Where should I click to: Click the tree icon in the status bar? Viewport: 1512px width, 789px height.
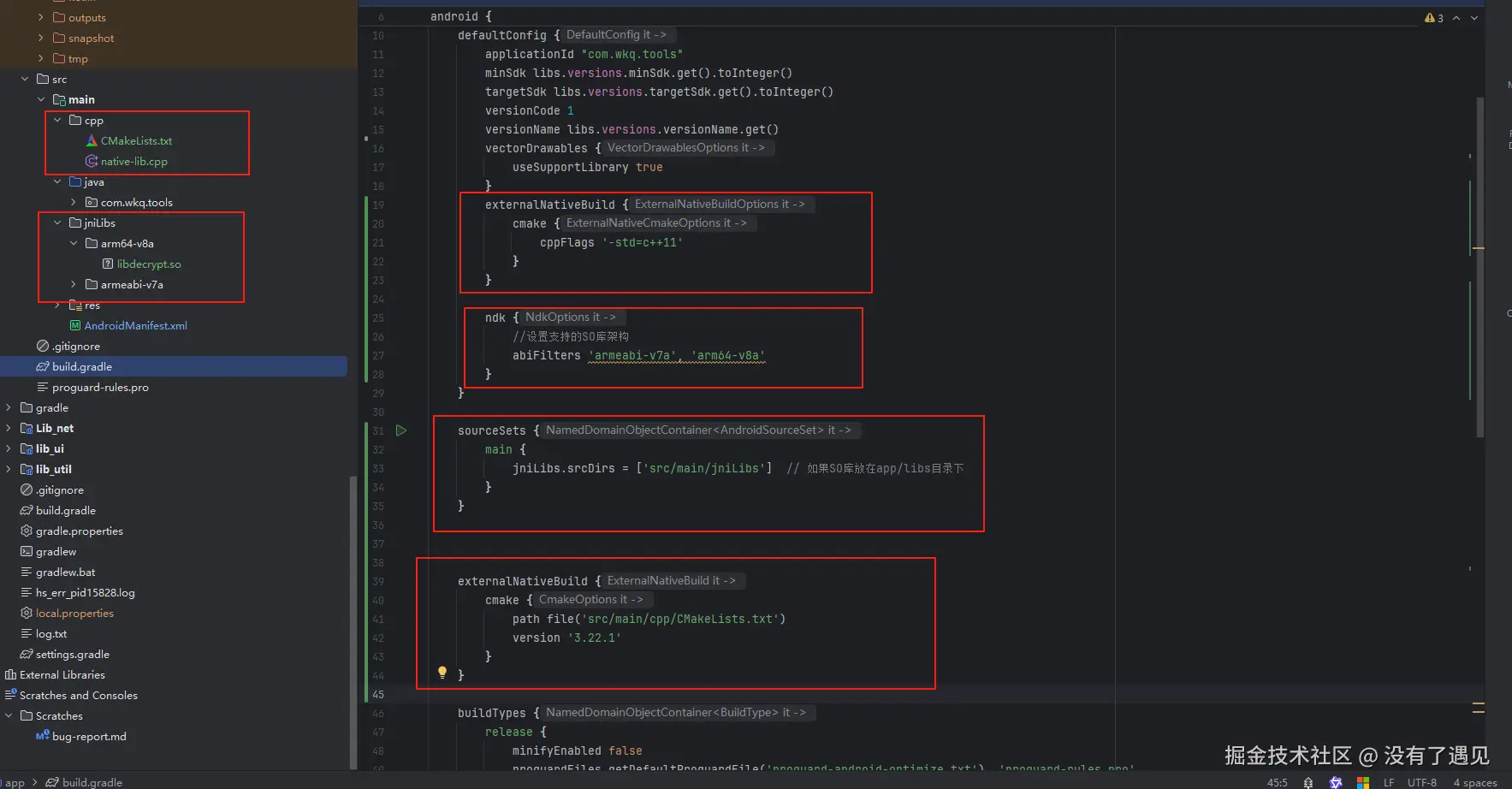[x=1307, y=782]
